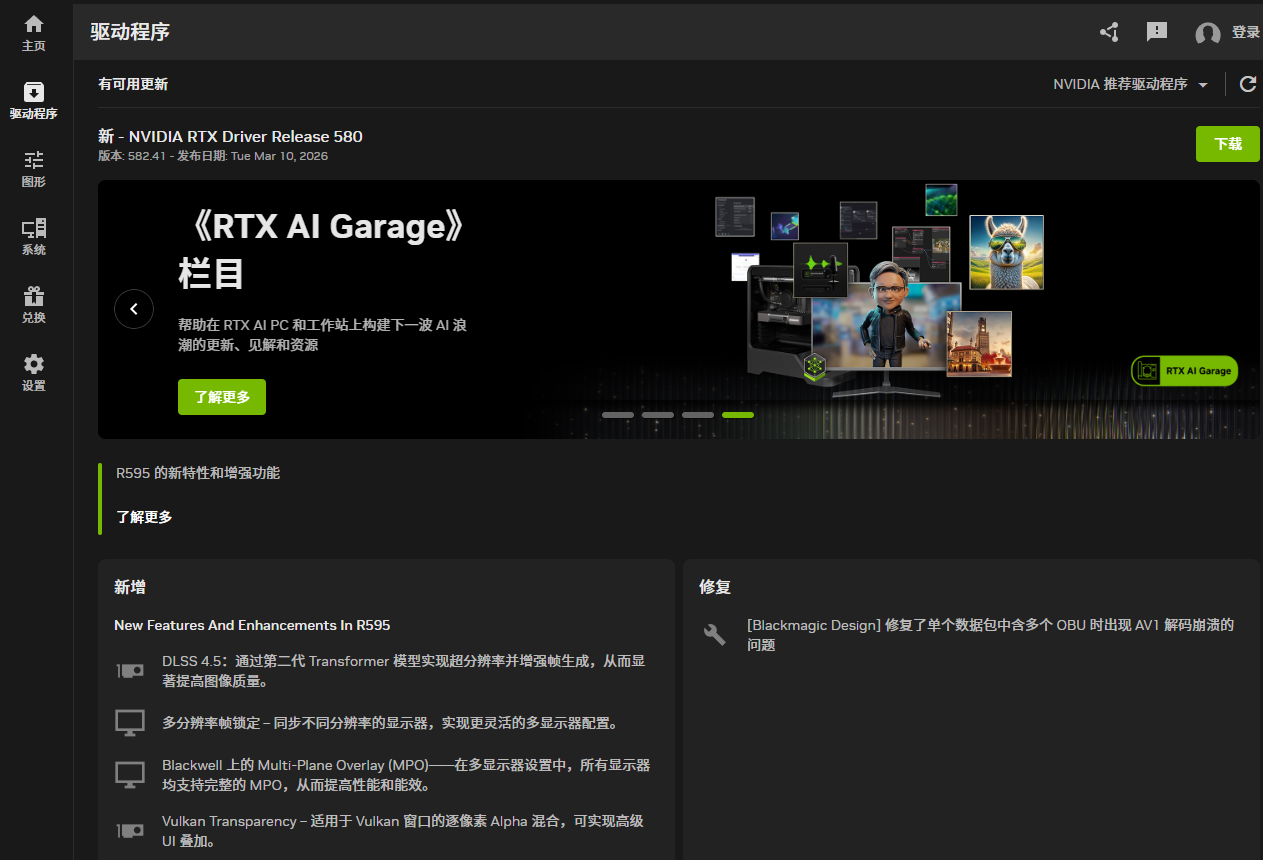Click monitor icon beside 多分辨率帧锁定

pos(130,723)
